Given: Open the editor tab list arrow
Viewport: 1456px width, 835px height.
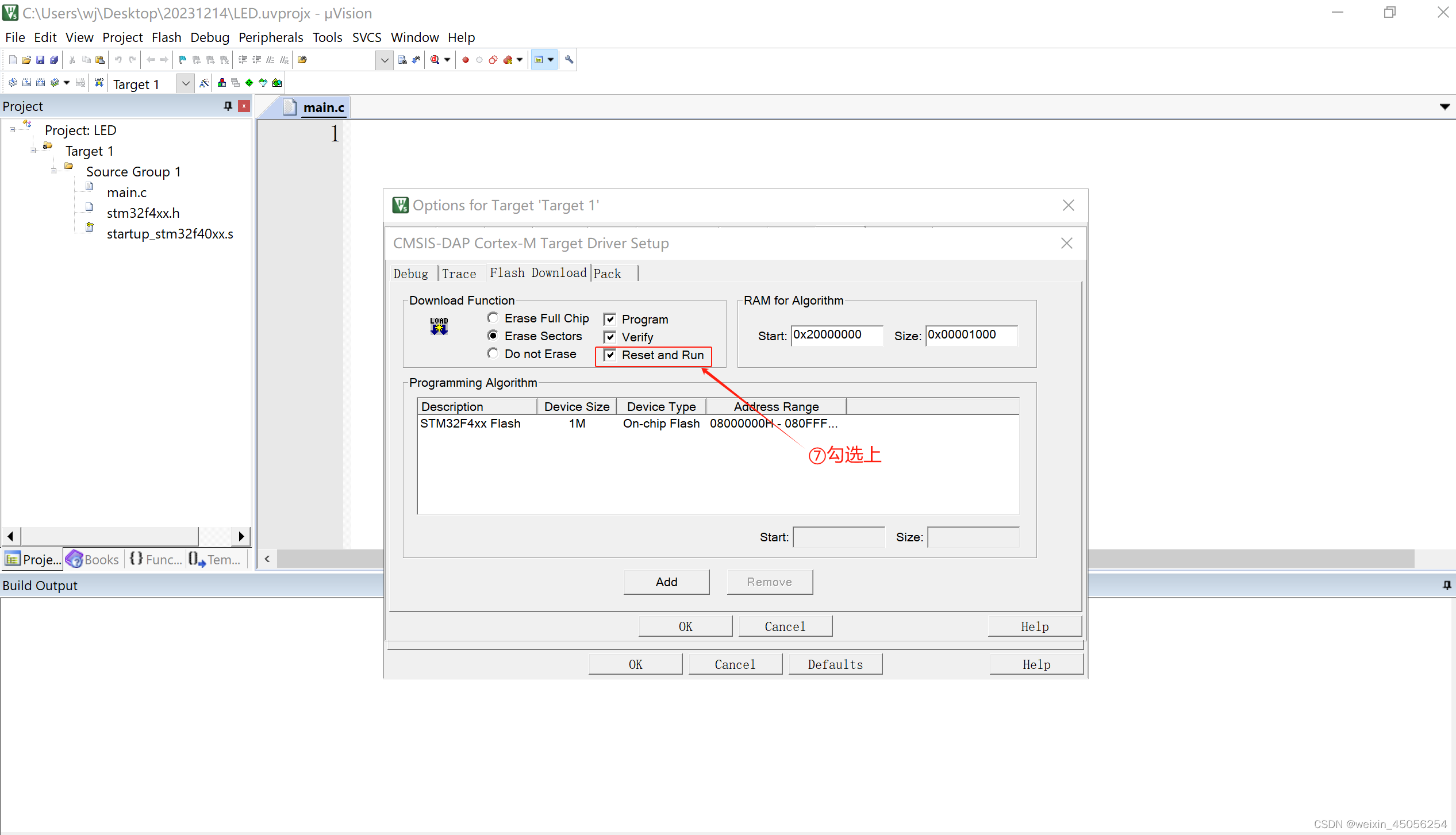Looking at the screenshot, I should pos(1445,106).
